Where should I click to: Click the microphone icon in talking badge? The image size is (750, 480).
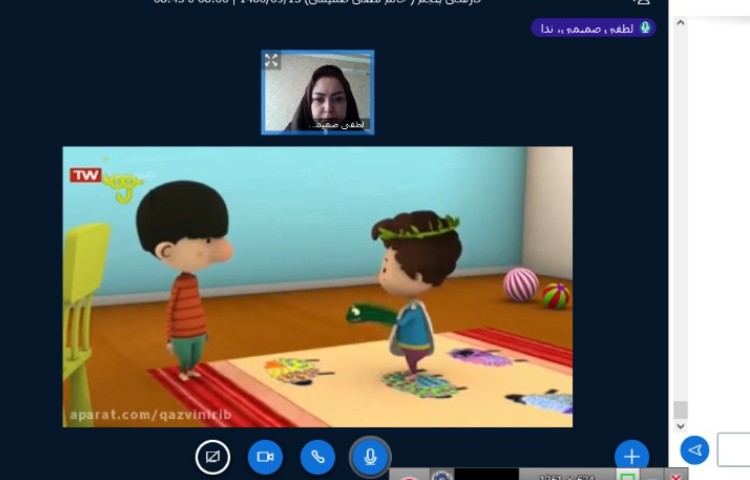click(645, 28)
